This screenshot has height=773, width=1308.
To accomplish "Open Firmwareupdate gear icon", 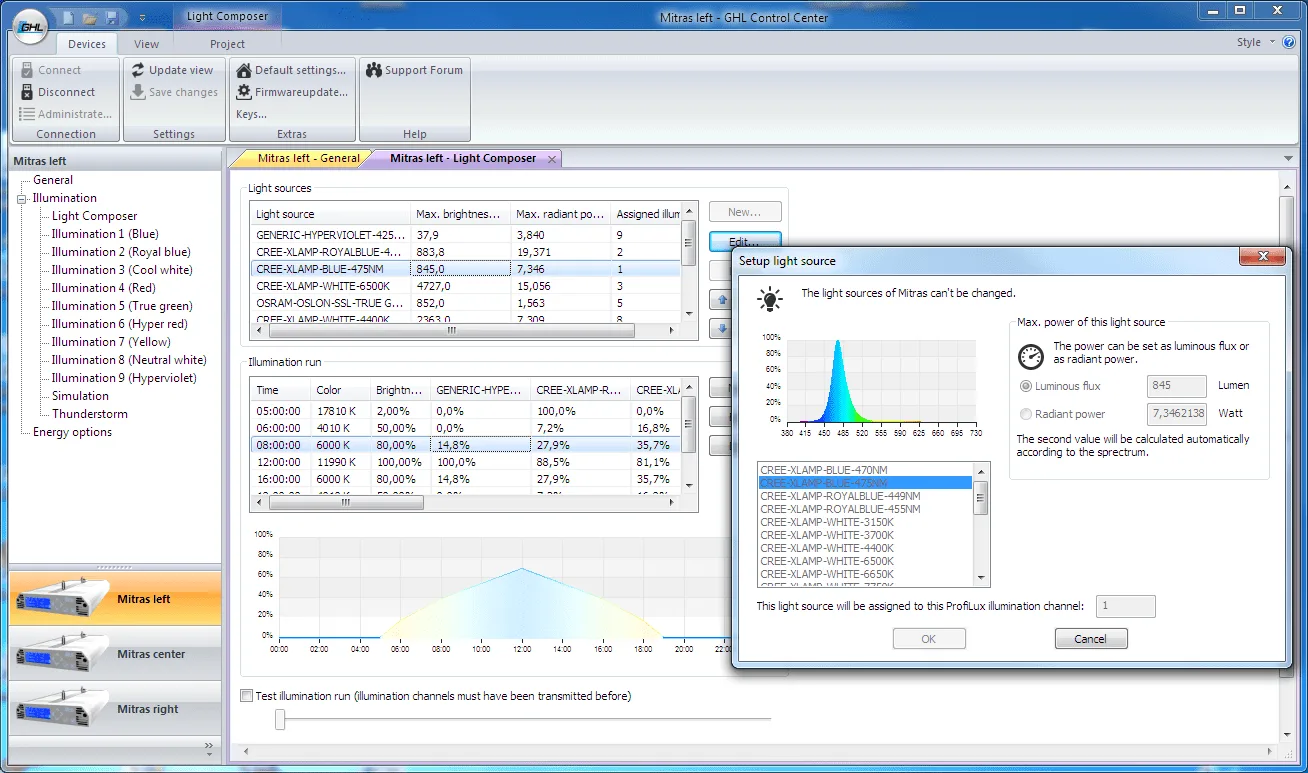I will click(244, 92).
